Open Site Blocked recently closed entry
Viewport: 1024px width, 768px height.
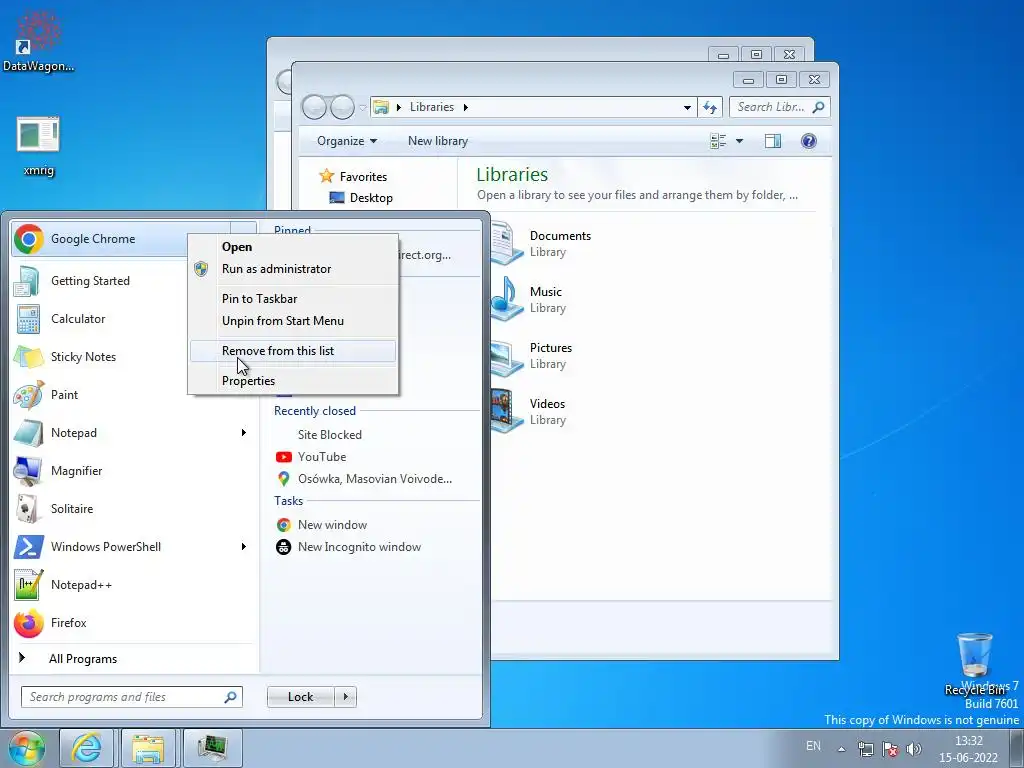pyautogui.click(x=376, y=435)
